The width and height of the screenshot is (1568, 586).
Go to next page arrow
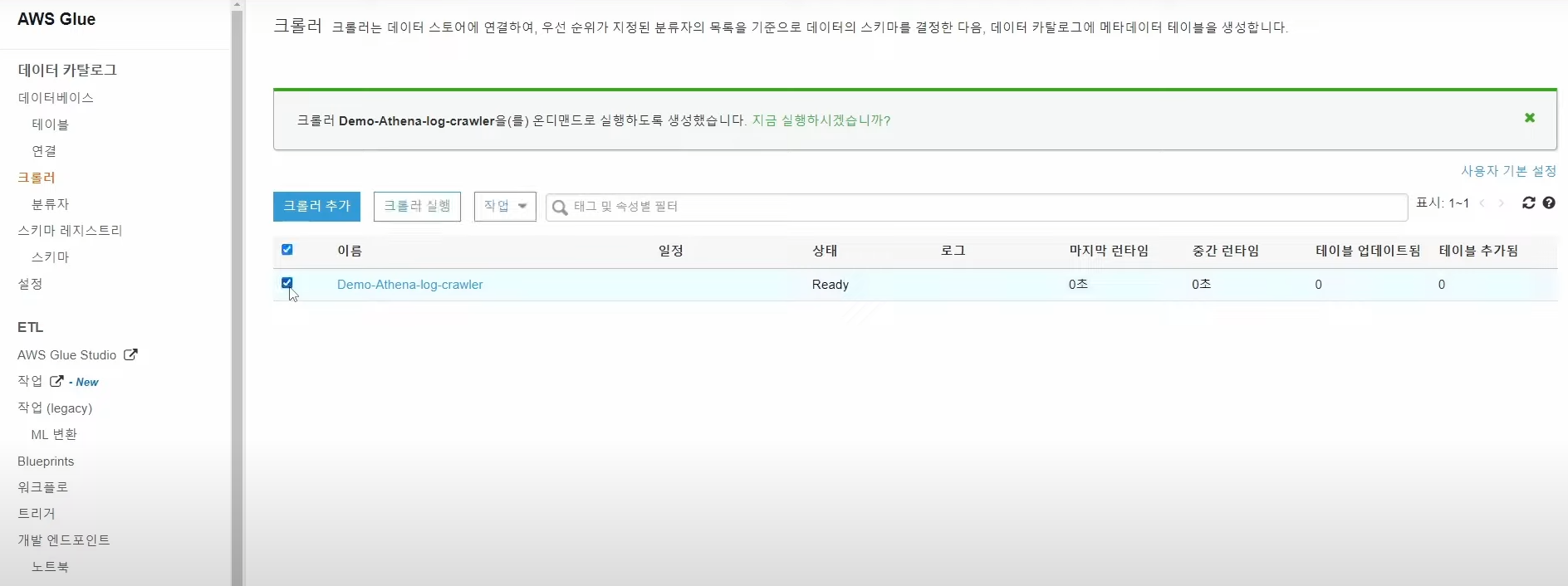(x=1501, y=203)
